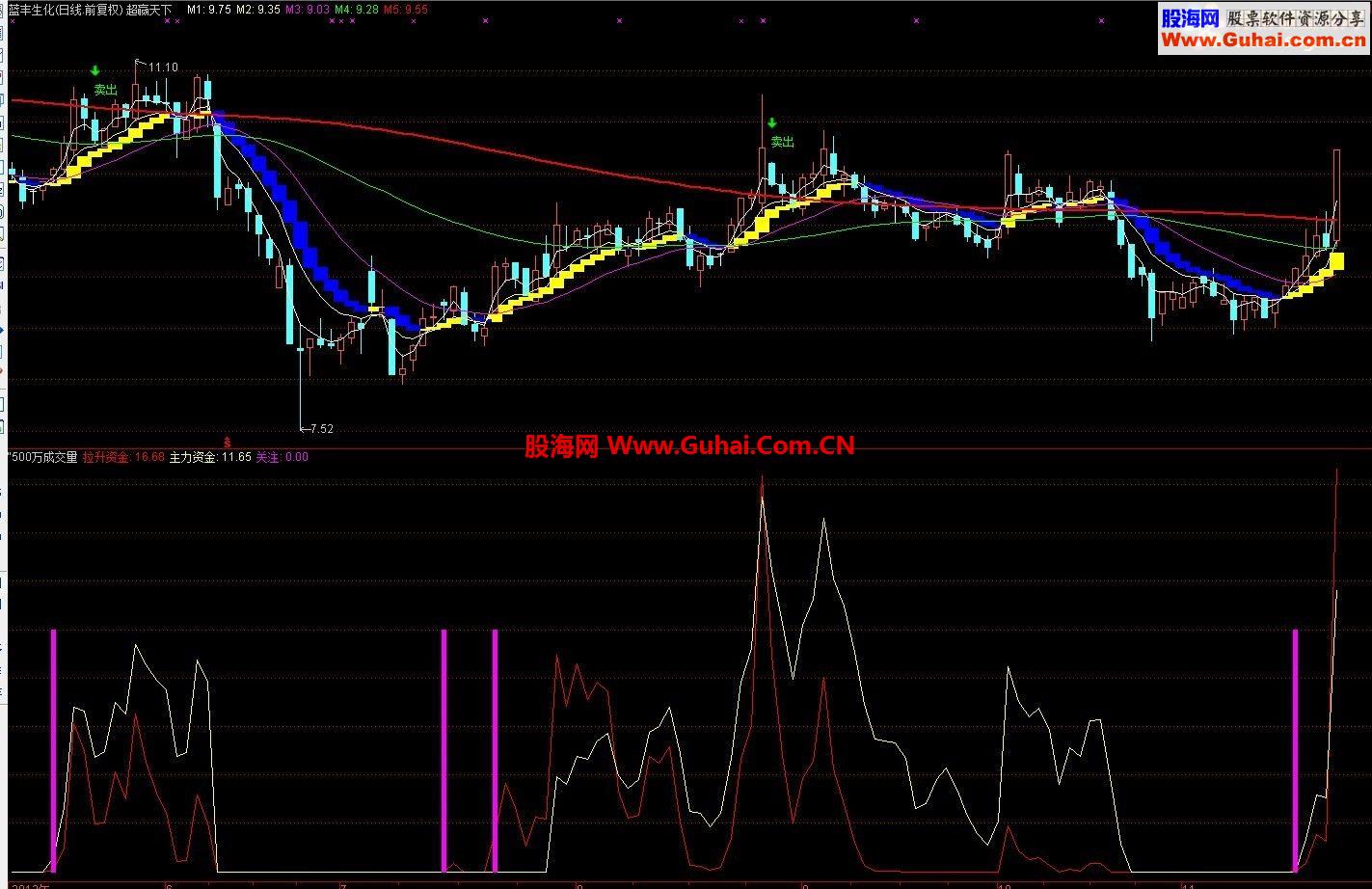Select the M2: 9.35 moving average label
1372x889 pixels.
click(x=257, y=9)
